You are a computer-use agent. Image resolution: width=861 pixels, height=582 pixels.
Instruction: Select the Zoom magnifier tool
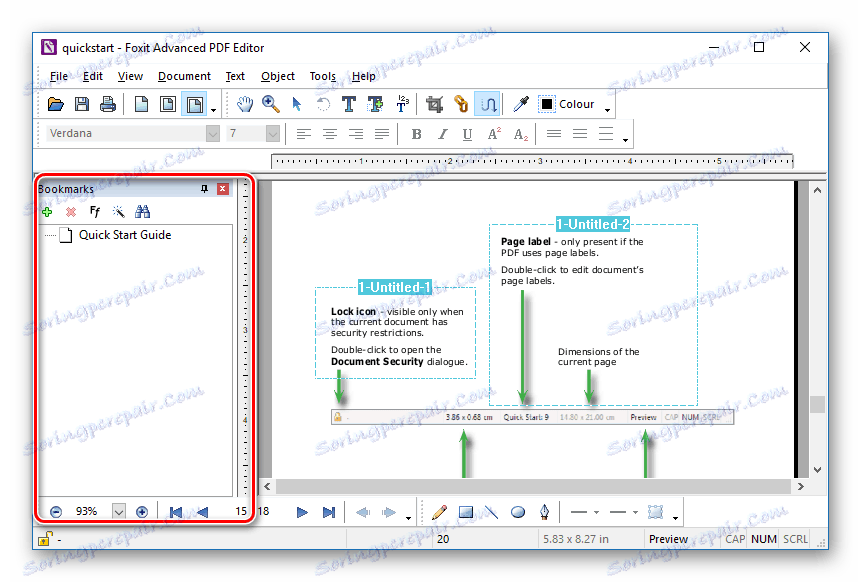coord(271,104)
